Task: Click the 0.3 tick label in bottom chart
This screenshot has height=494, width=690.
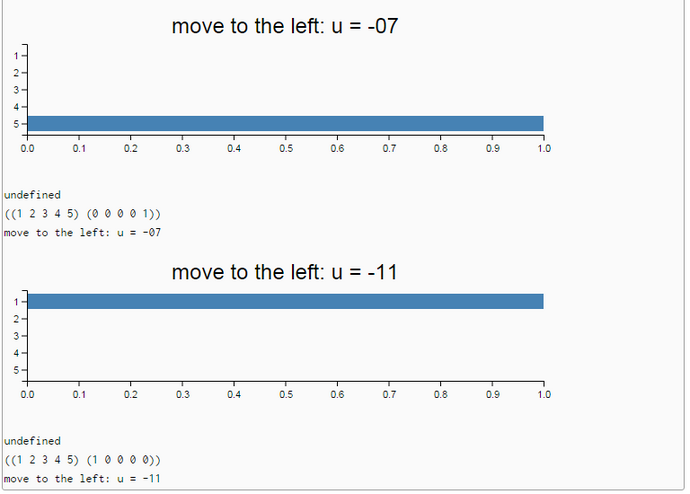Action: point(183,394)
